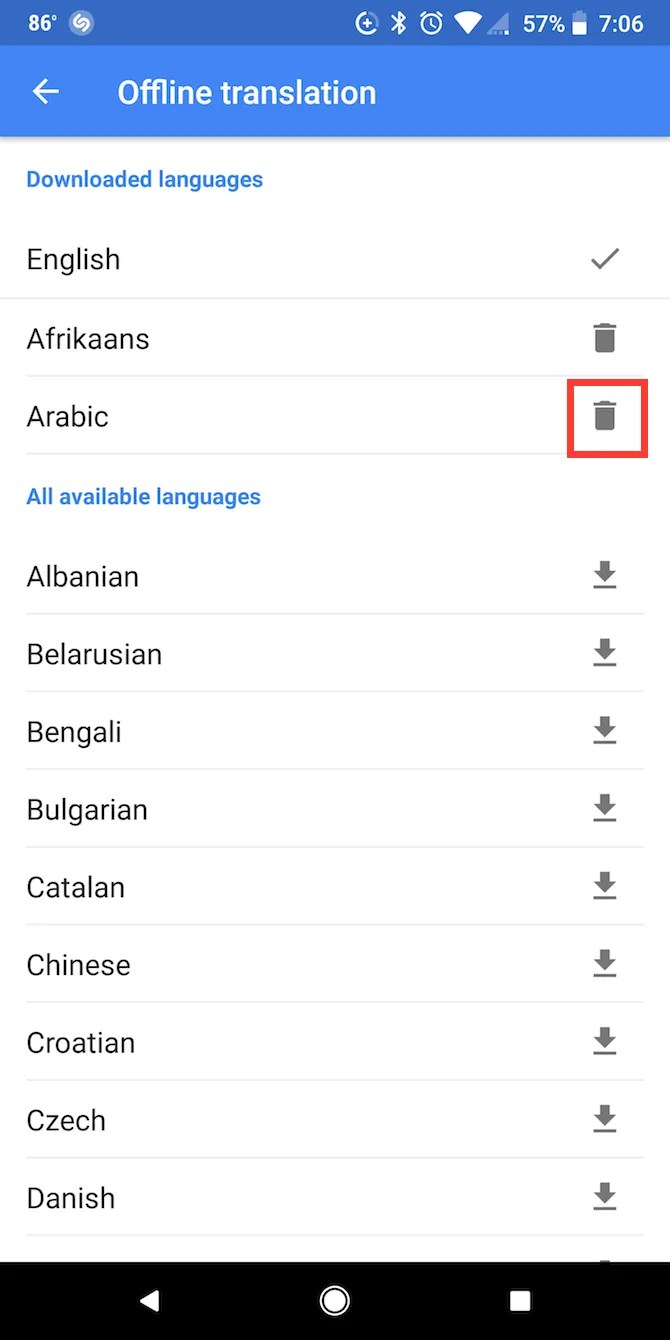
Task: Select the Albanian language row
Action: point(82,576)
